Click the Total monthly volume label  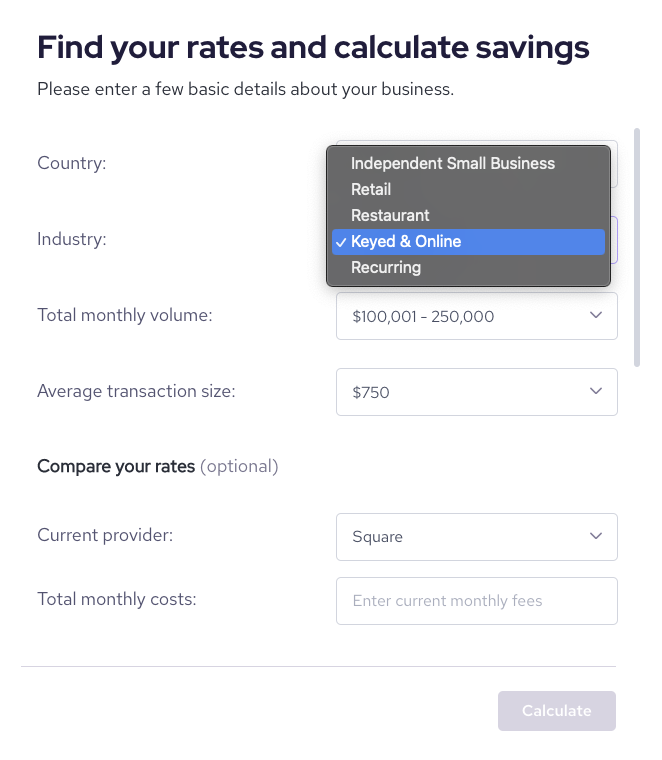pyautogui.click(x=125, y=315)
